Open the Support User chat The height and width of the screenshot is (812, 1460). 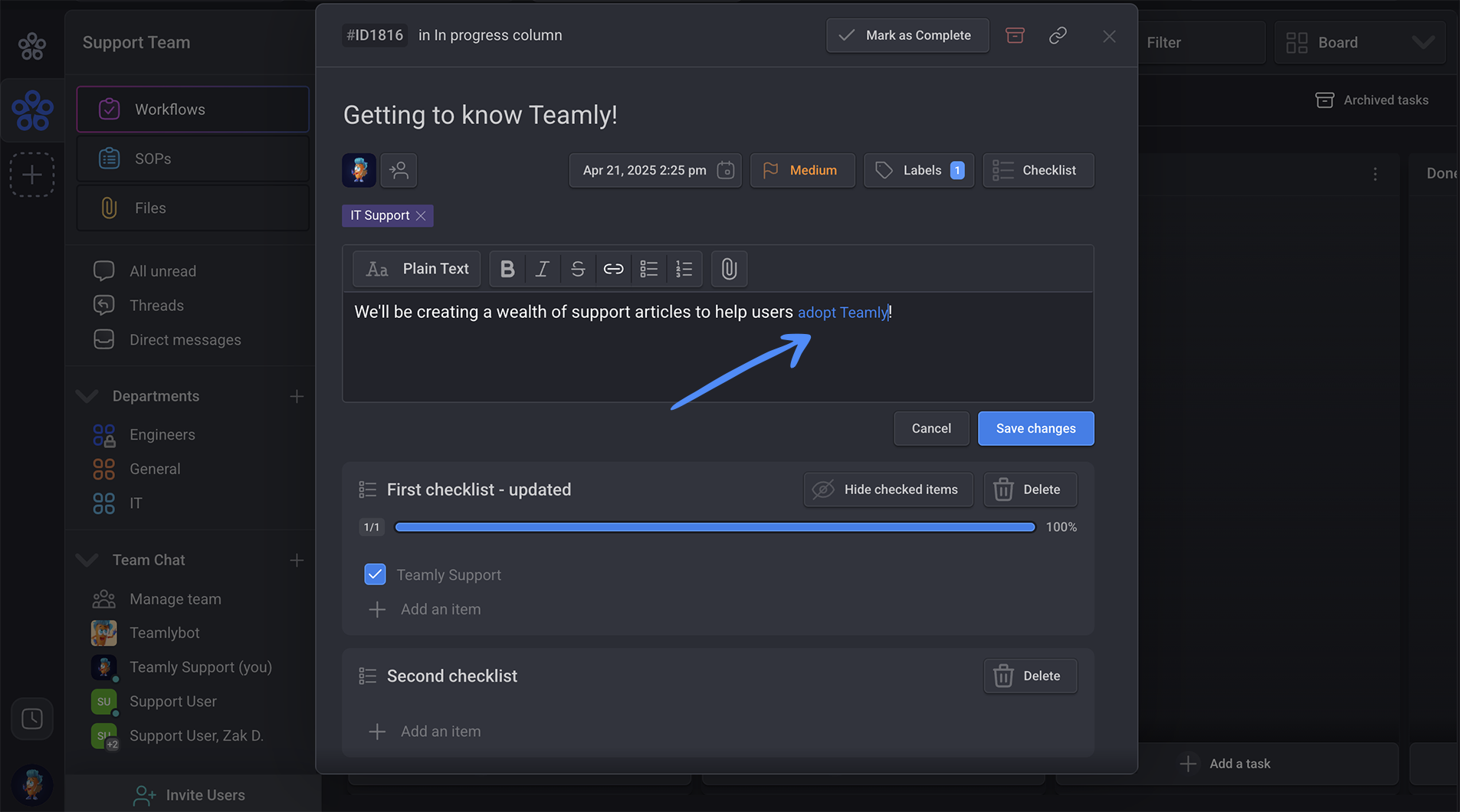point(172,702)
